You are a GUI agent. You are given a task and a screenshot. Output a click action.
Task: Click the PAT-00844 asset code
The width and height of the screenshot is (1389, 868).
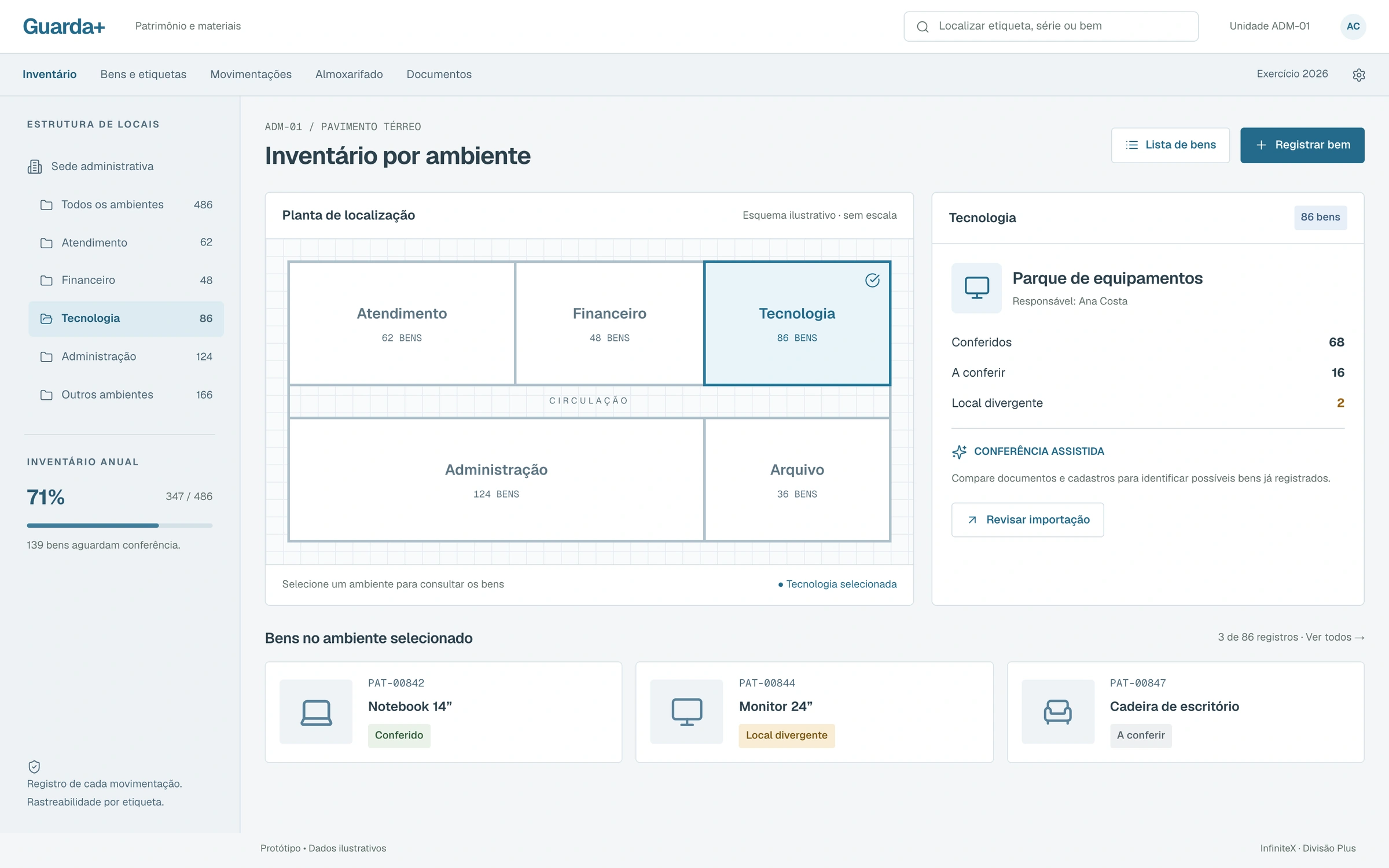coord(767,683)
